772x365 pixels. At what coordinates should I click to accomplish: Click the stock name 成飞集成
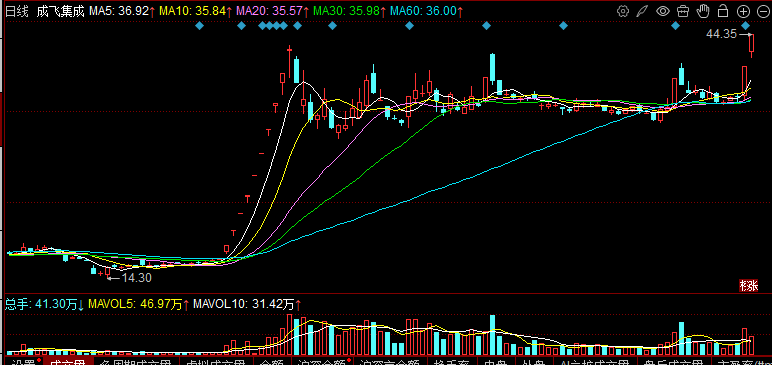click(x=60, y=11)
